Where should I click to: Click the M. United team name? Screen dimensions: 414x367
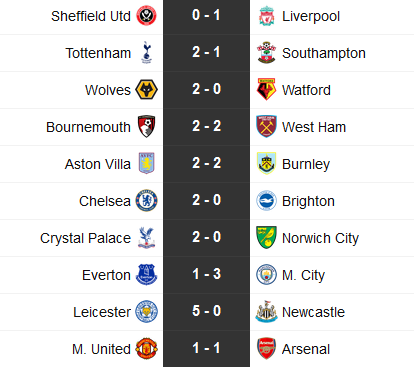click(101, 349)
